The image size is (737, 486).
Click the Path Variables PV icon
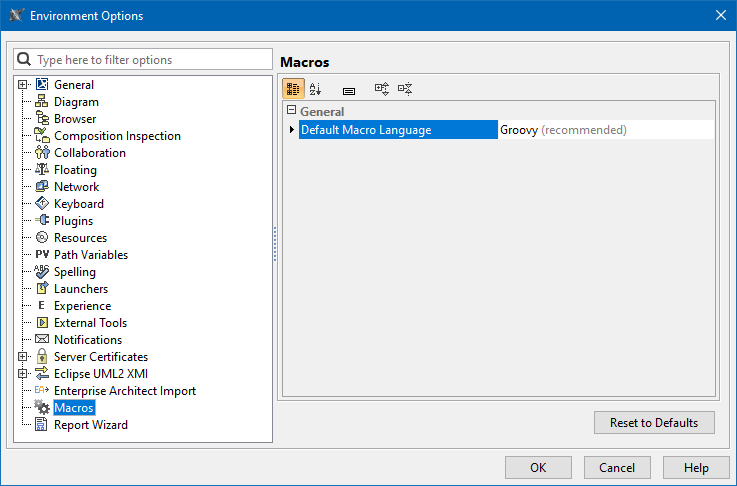tap(42, 254)
